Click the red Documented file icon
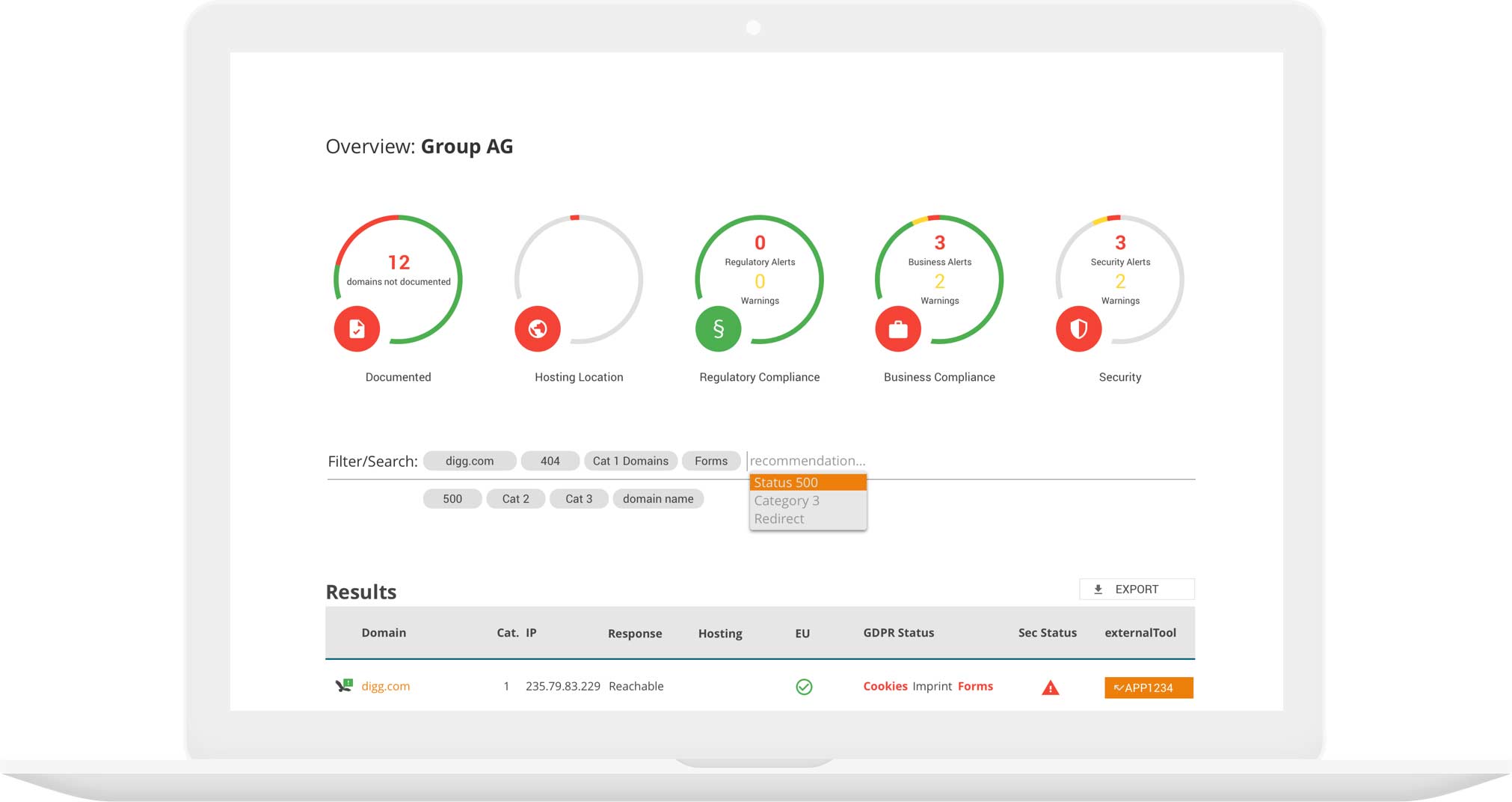The width and height of the screenshot is (1512, 802). click(x=357, y=329)
